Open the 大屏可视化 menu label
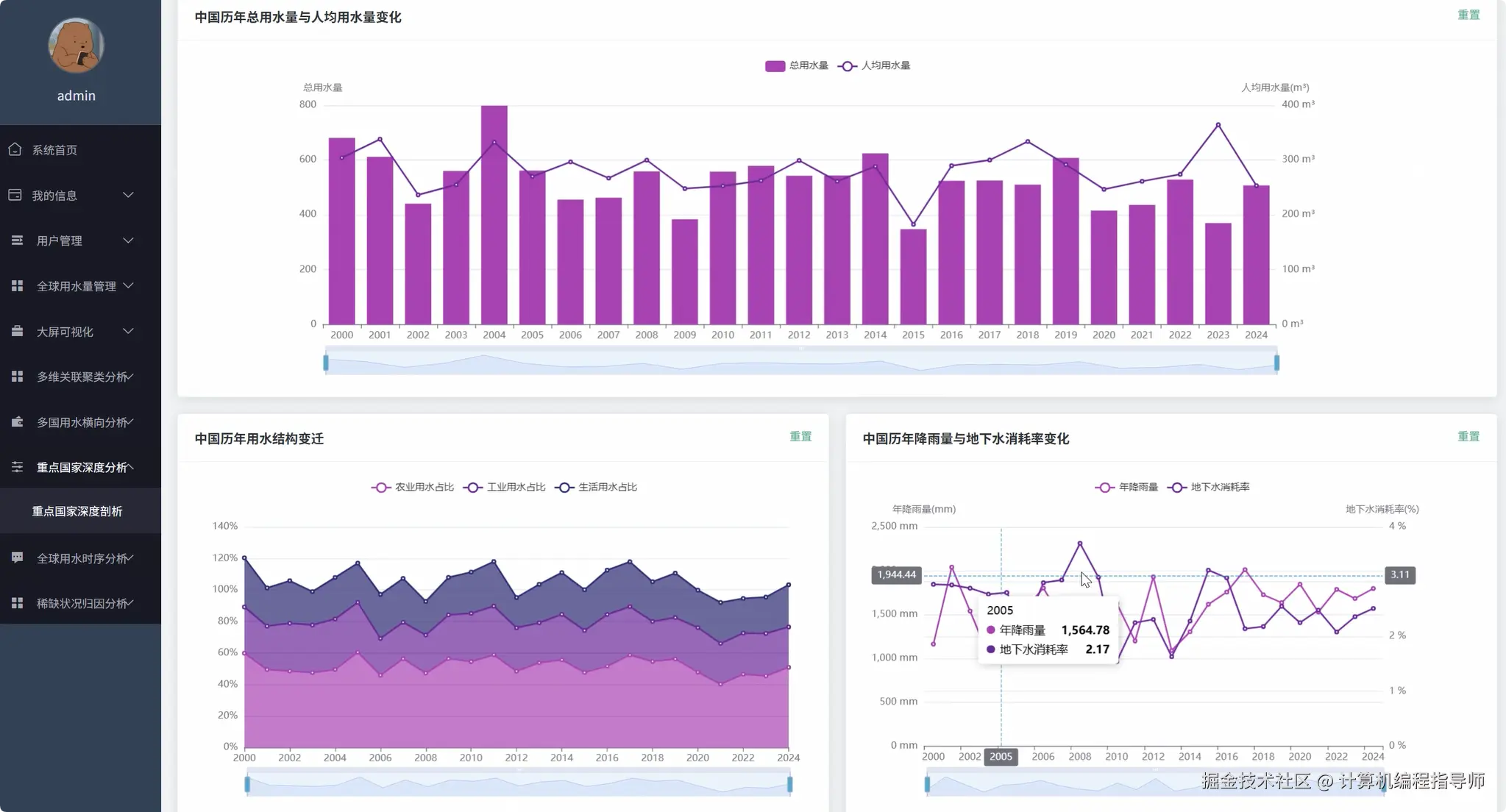This screenshot has width=1506, height=812. click(65, 332)
